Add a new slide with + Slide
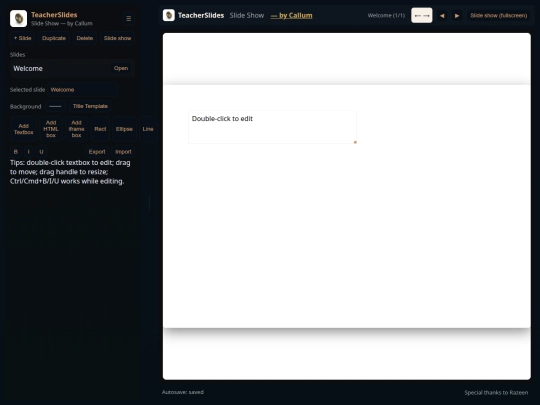The height and width of the screenshot is (405, 540). (23, 38)
